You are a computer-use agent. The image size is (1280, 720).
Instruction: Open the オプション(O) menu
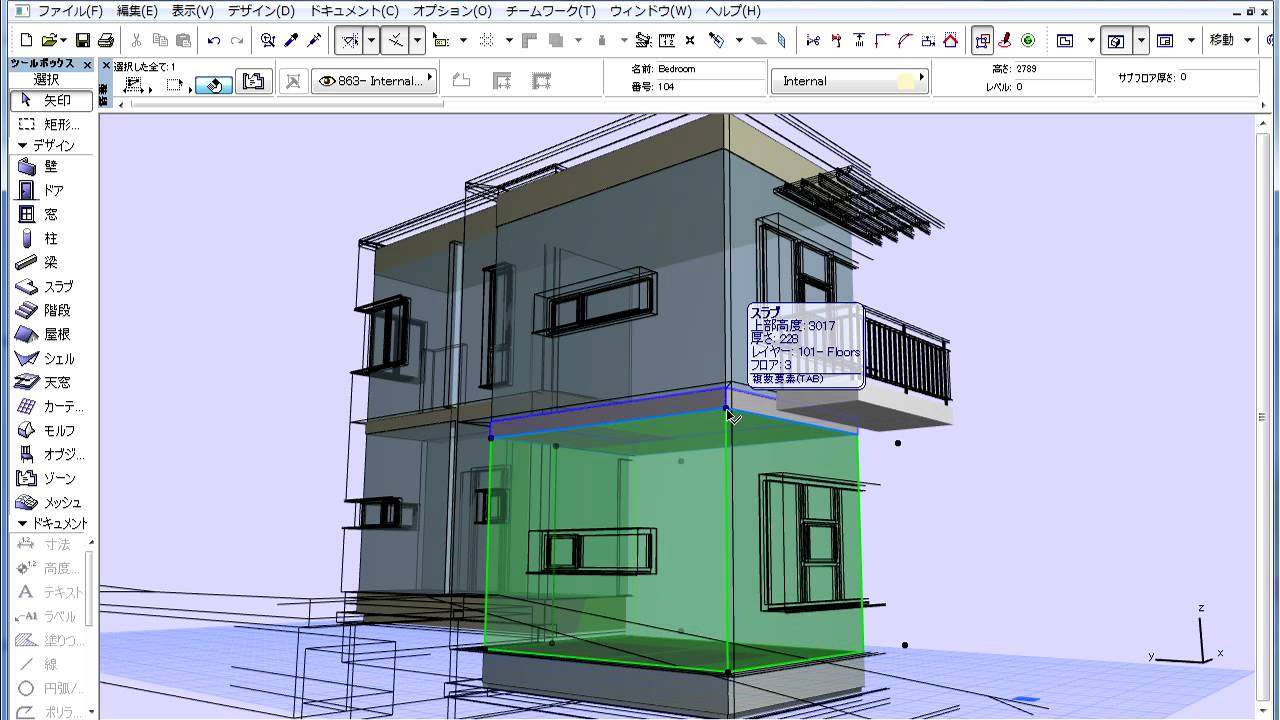(452, 11)
